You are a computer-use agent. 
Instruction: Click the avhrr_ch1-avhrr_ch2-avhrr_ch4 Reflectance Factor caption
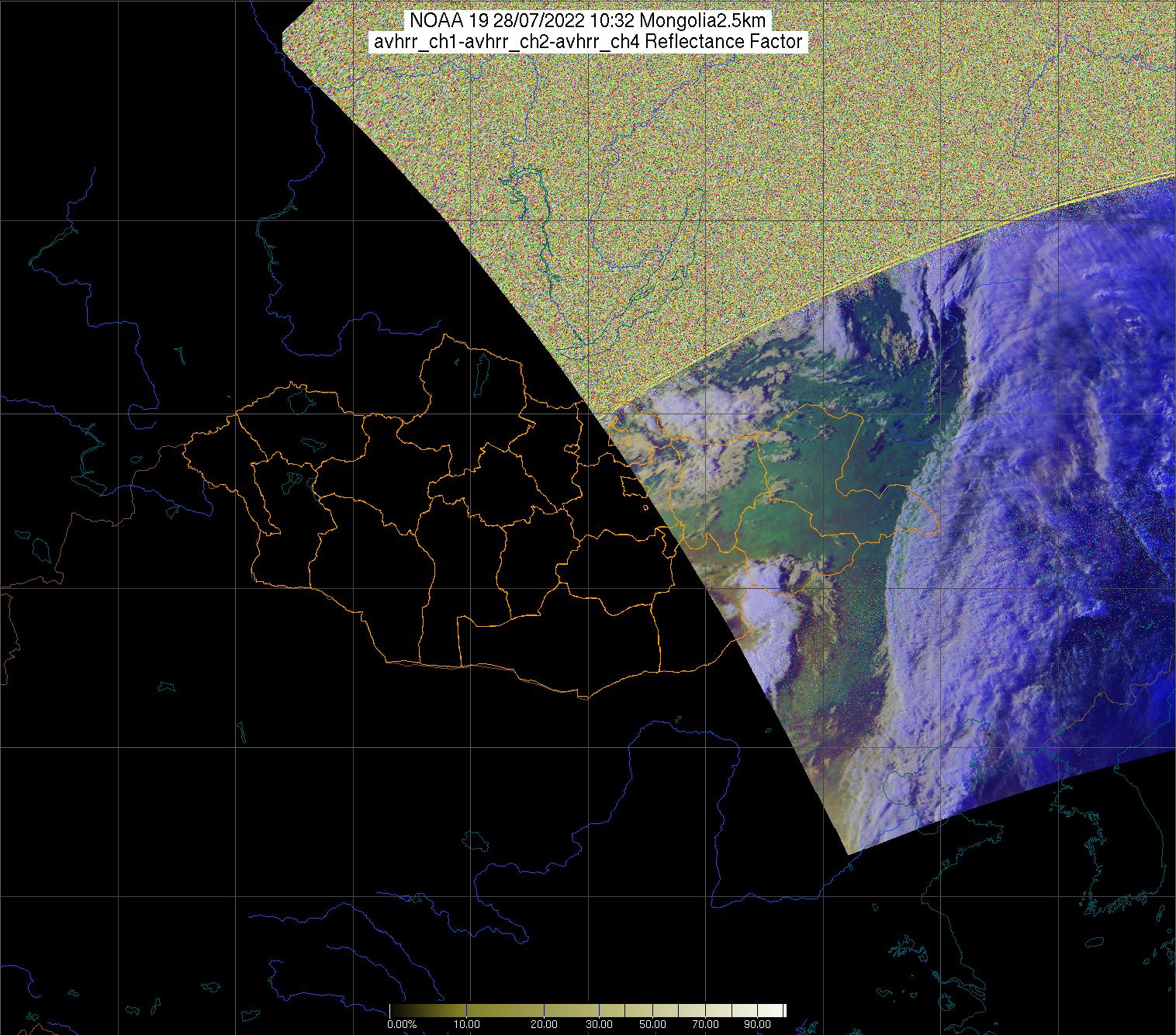point(587,42)
